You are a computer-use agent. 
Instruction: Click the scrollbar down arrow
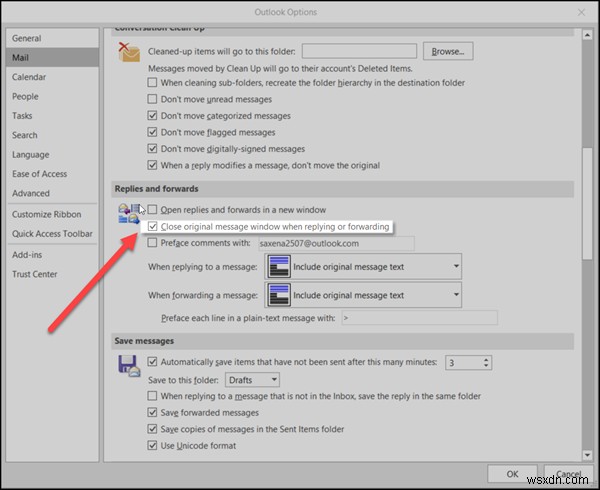(587, 455)
